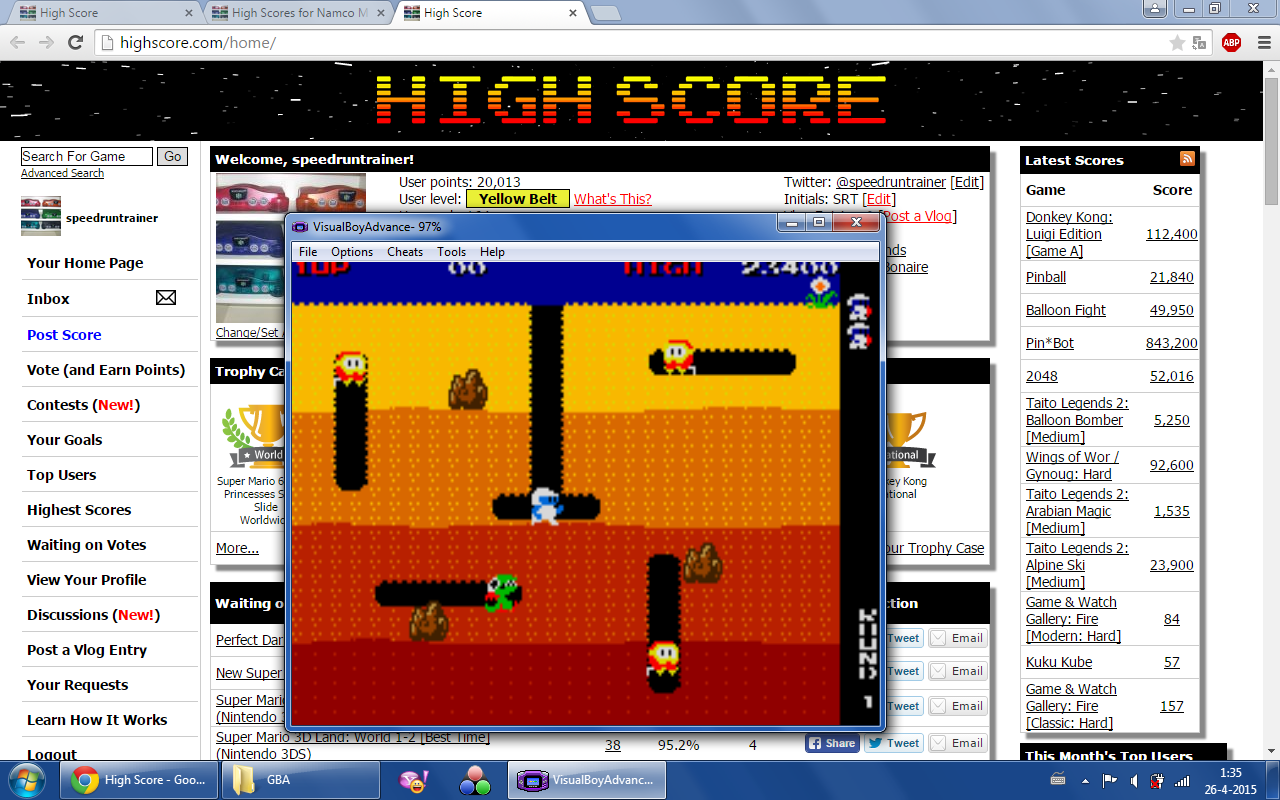Image resolution: width=1280 pixels, height=800 pixels.
Task: Open the Options menu in VisualBoyAdvance
Action: [352, 252]
